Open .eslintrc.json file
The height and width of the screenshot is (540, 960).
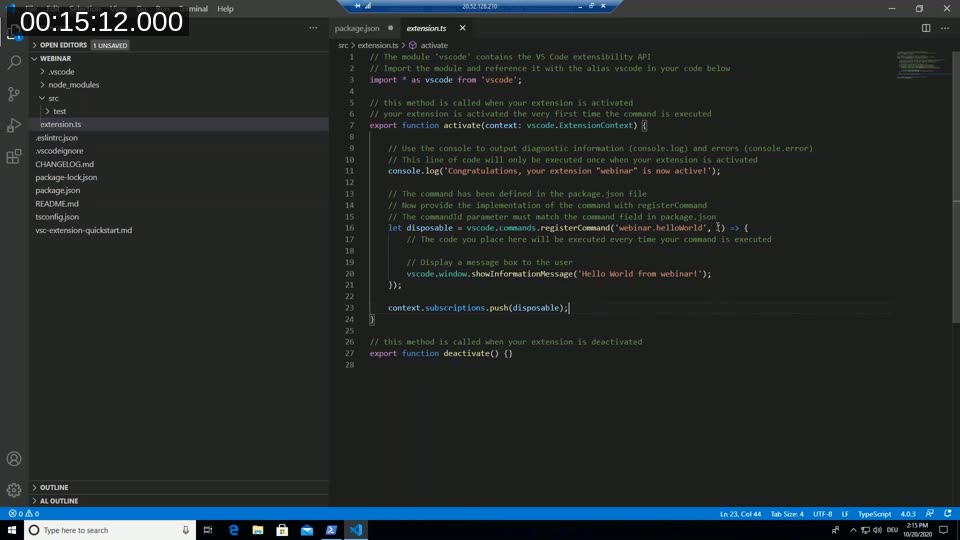click(x=56, y=138)
